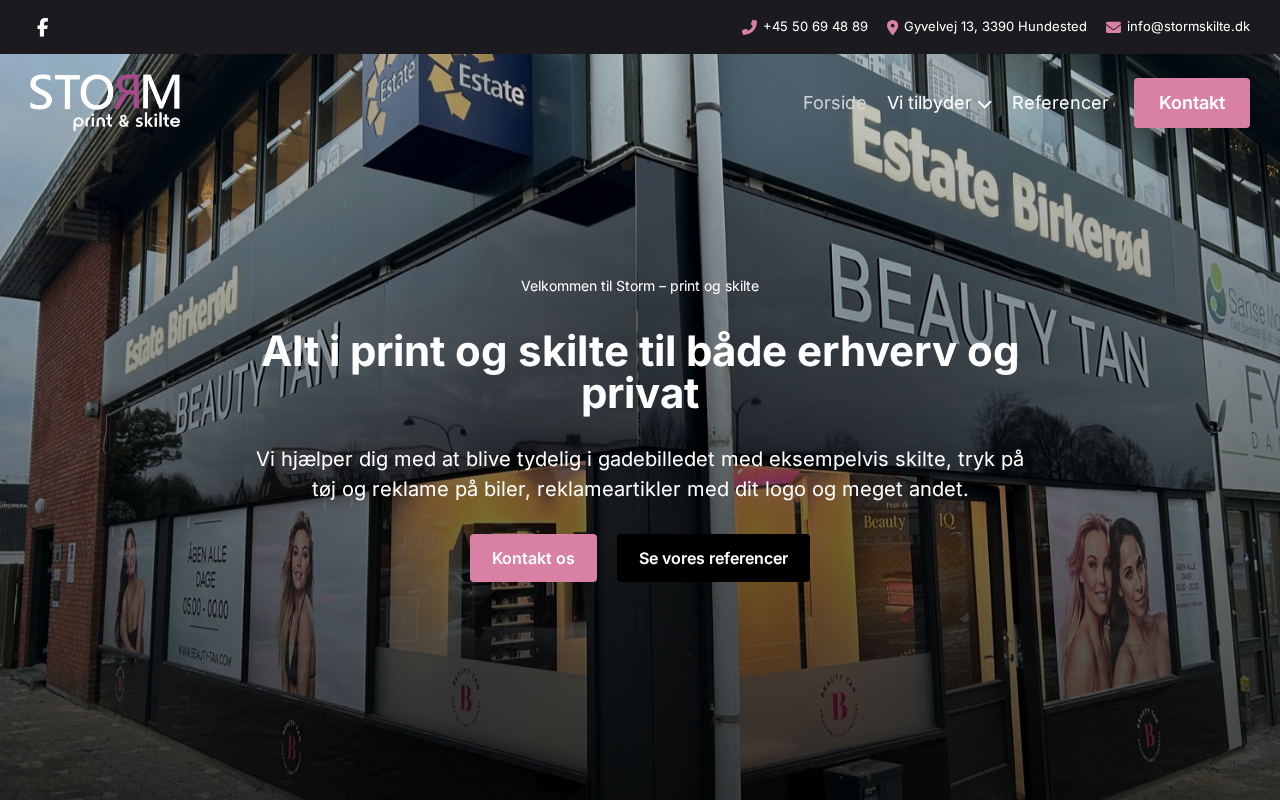Image resolution: width=1280 pixels, height=800 pixels.
Task: Click the location pin icon
Action: [x=892, y=27]
